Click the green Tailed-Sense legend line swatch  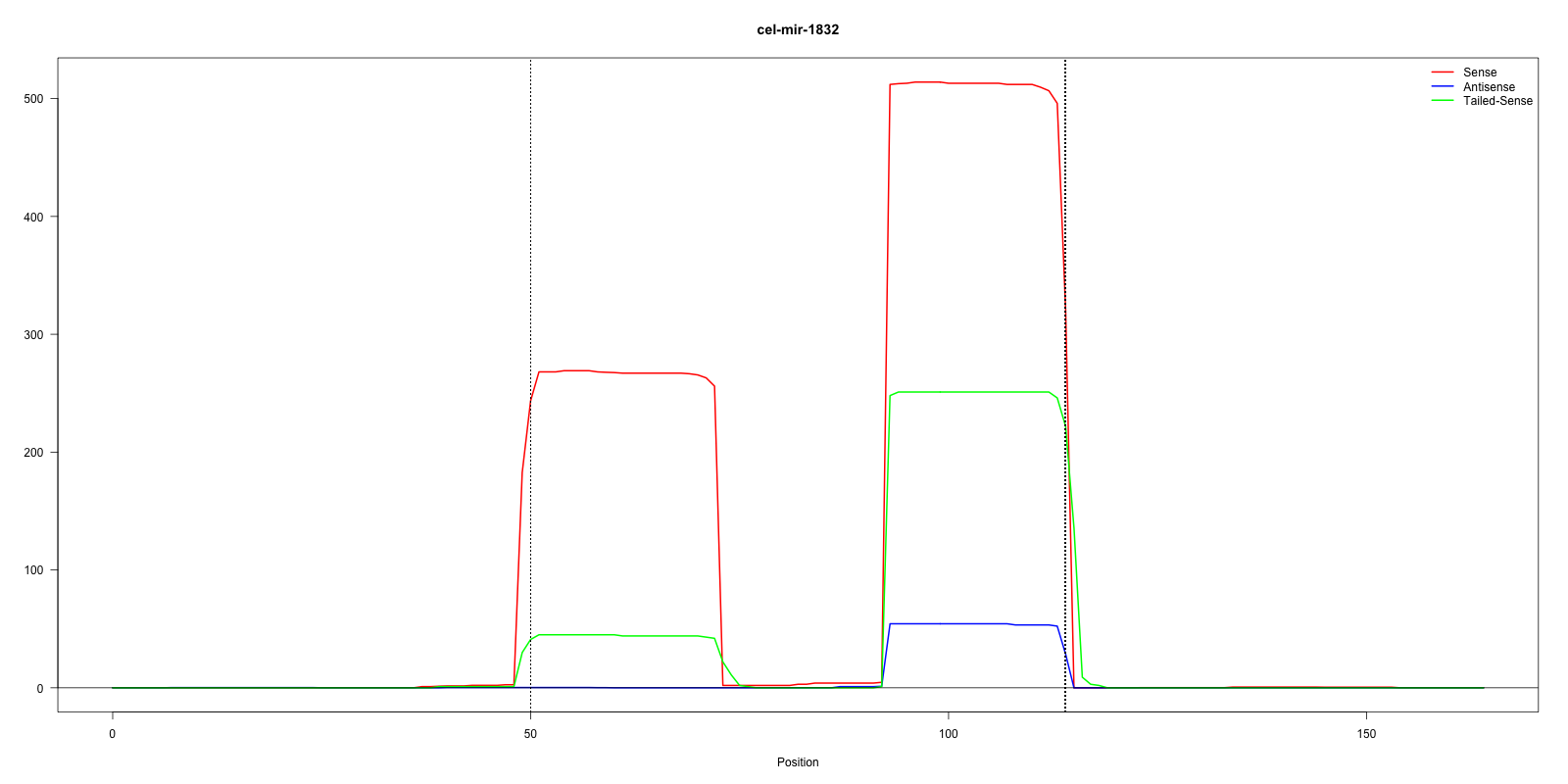(1442, 101)
